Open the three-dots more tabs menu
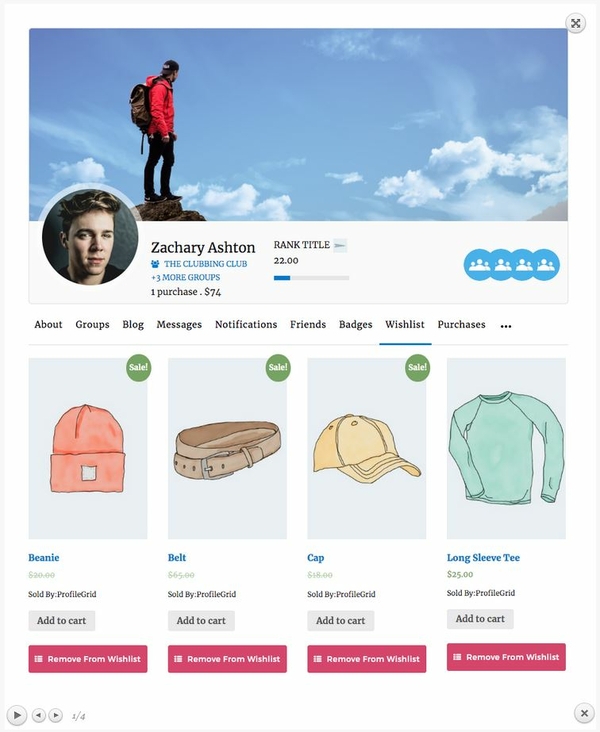The height and width of the screenshot is (732, 600). click(506, 326)
